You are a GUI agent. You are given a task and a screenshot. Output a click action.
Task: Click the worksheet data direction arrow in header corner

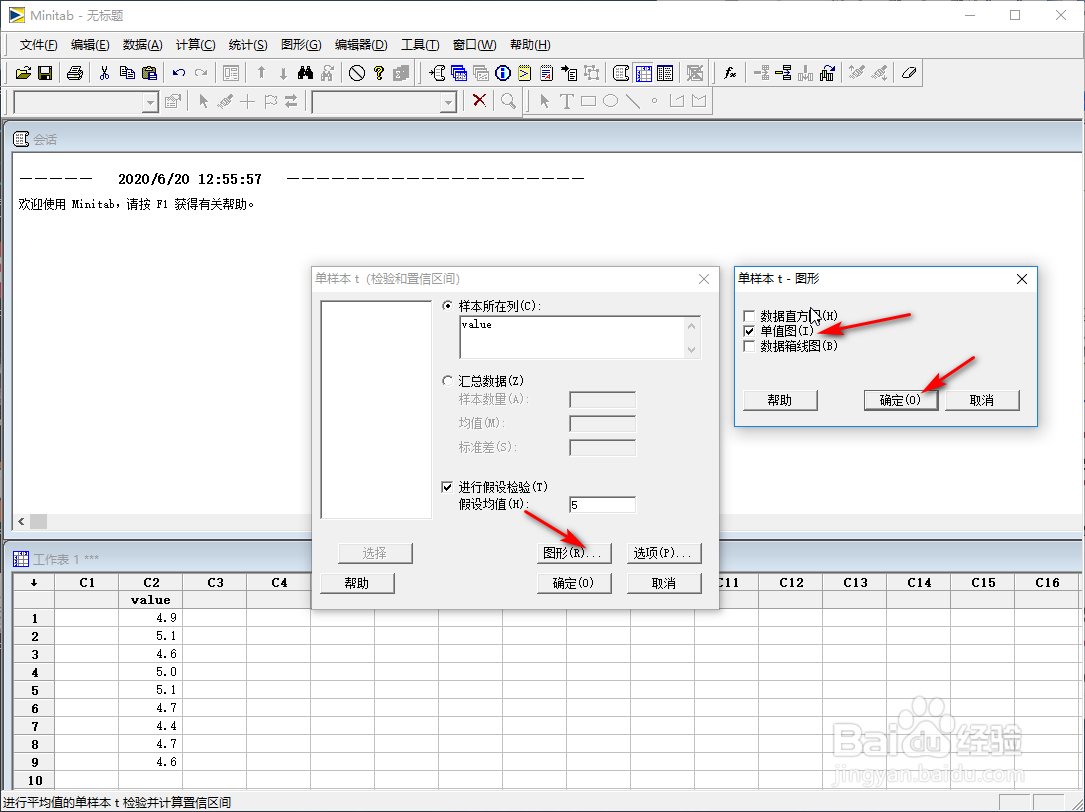point(33,582)
